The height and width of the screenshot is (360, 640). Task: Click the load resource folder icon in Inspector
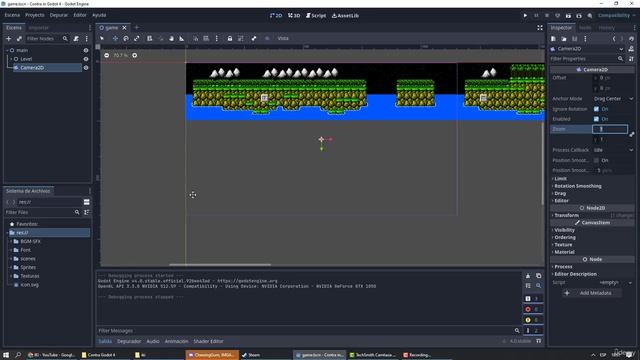point(564,39)
